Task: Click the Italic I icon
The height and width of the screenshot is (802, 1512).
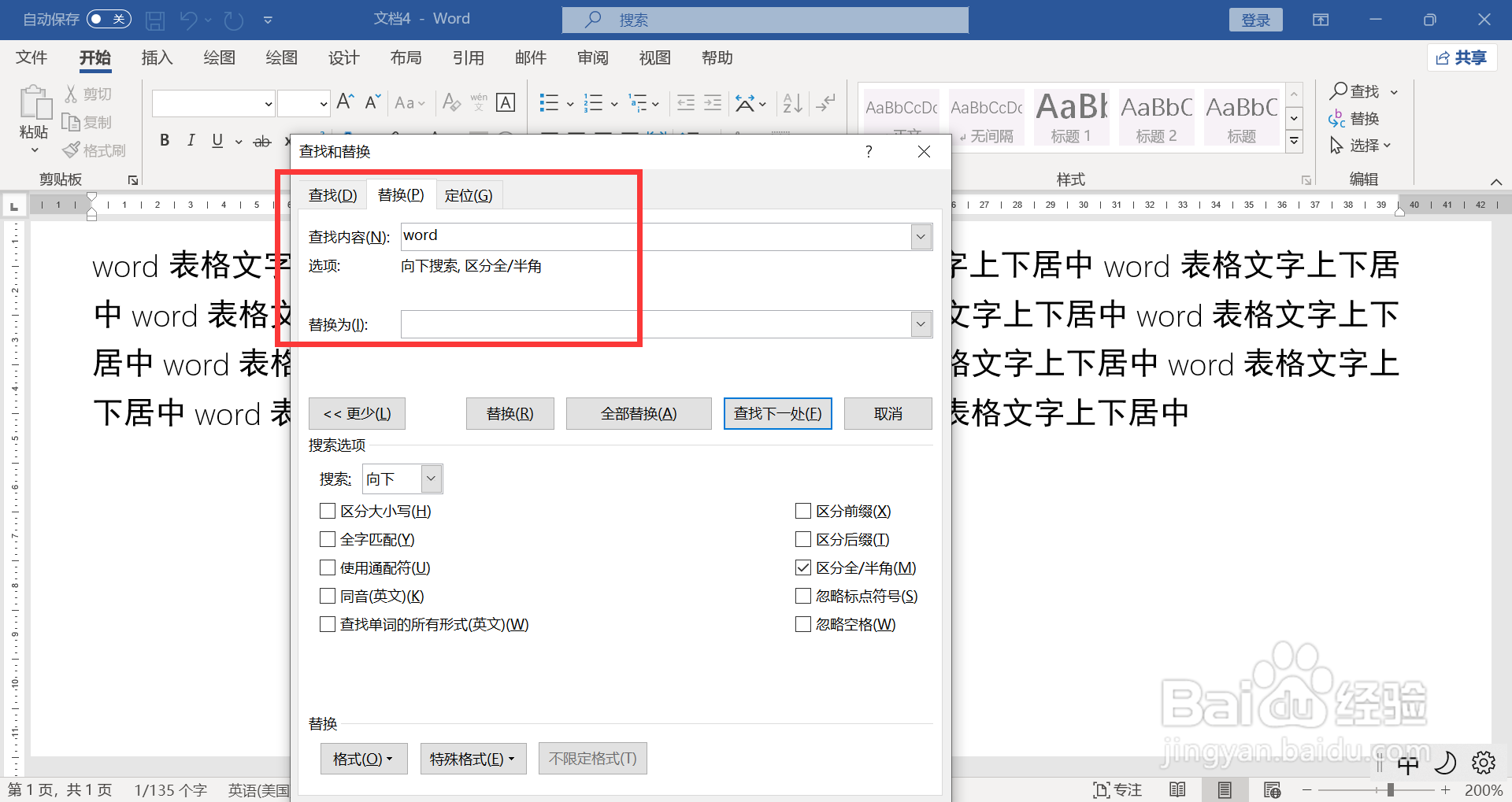Action: (x=191, y=140)
